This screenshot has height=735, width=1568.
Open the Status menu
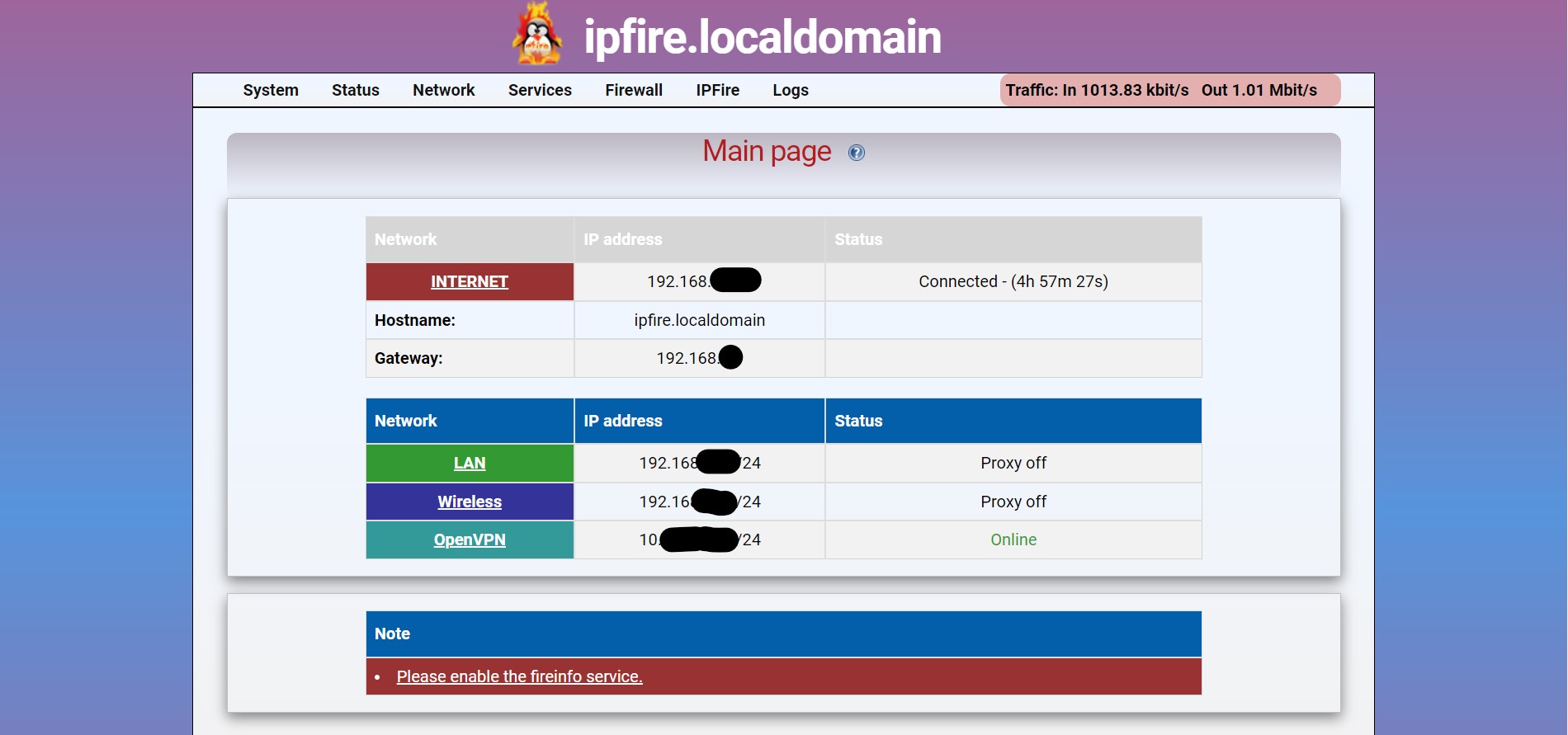[x=356, y=90]
